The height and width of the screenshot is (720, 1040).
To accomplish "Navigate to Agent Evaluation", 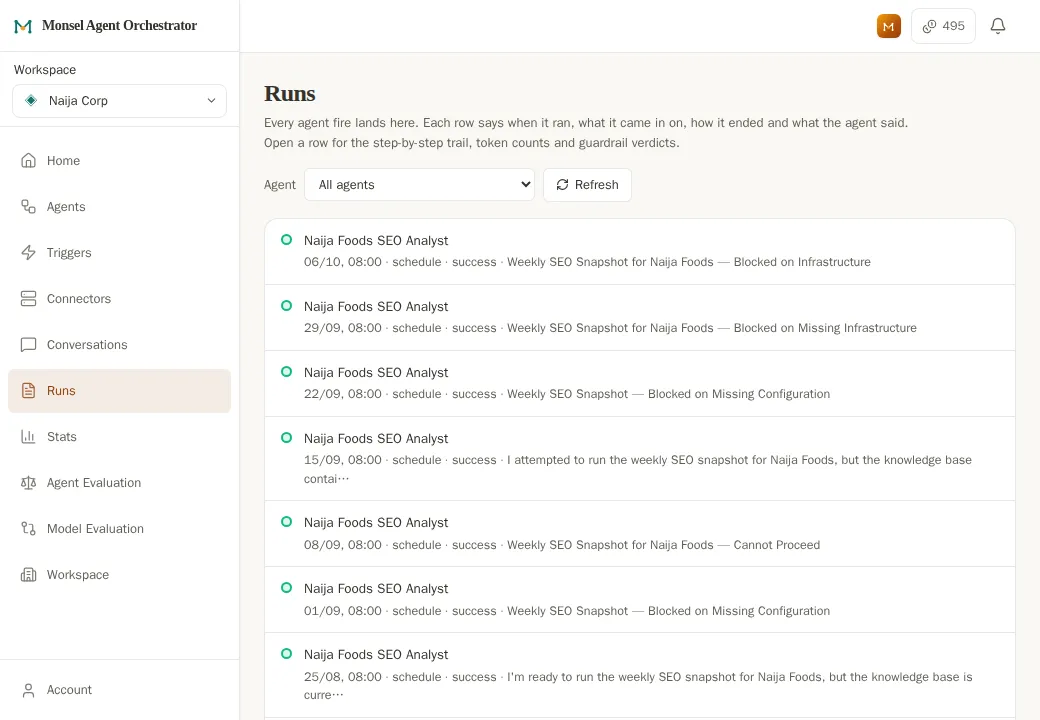I will pos(119,483).
